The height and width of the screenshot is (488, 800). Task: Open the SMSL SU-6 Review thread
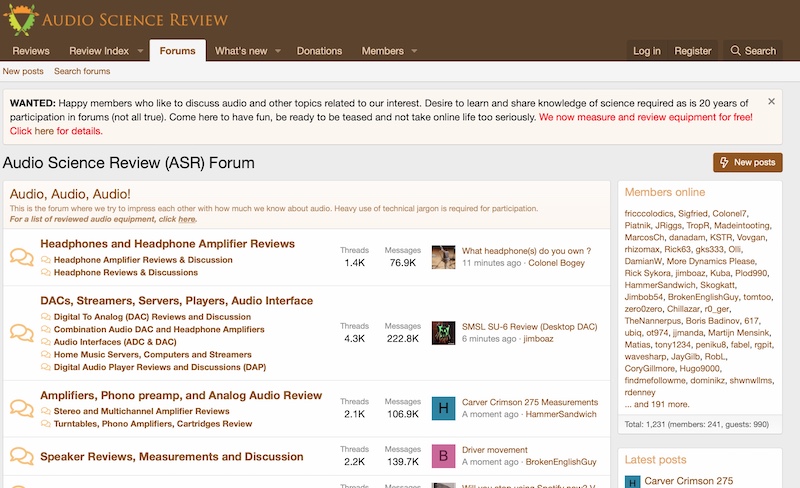[530, 327]
